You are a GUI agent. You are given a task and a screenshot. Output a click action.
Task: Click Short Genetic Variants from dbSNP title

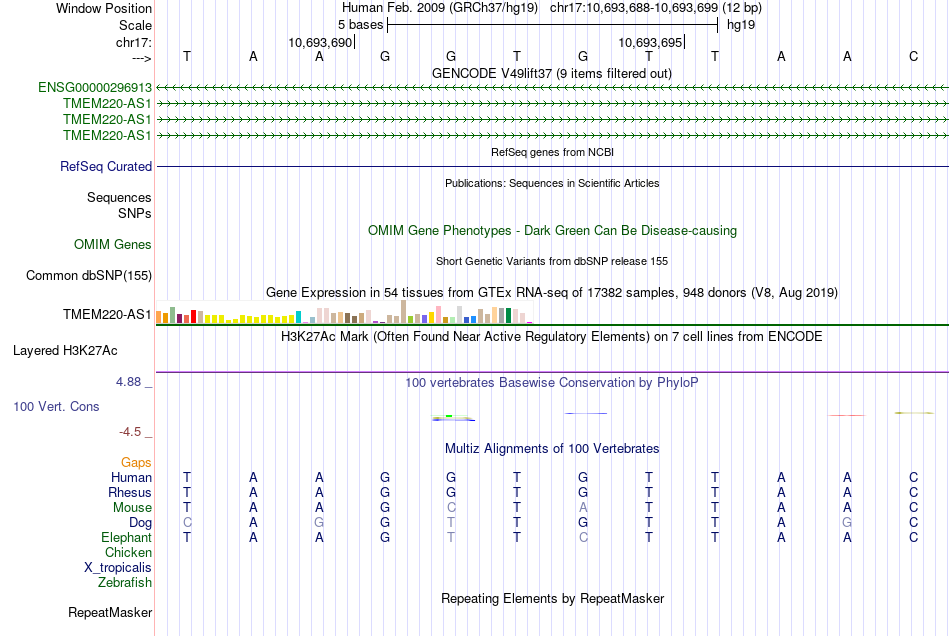(552, 262)
